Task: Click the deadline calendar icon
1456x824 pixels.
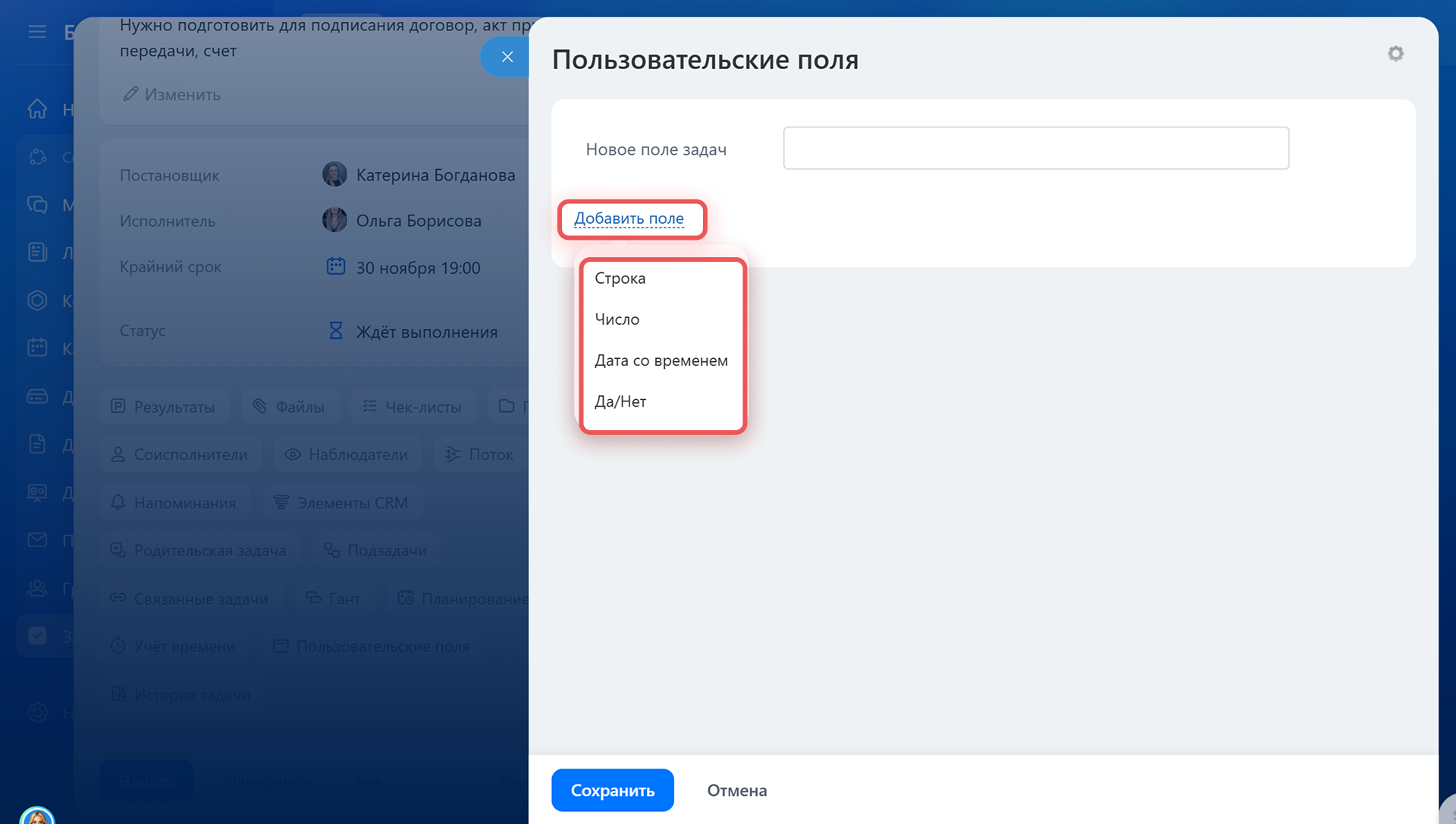Action: point(336,266)
